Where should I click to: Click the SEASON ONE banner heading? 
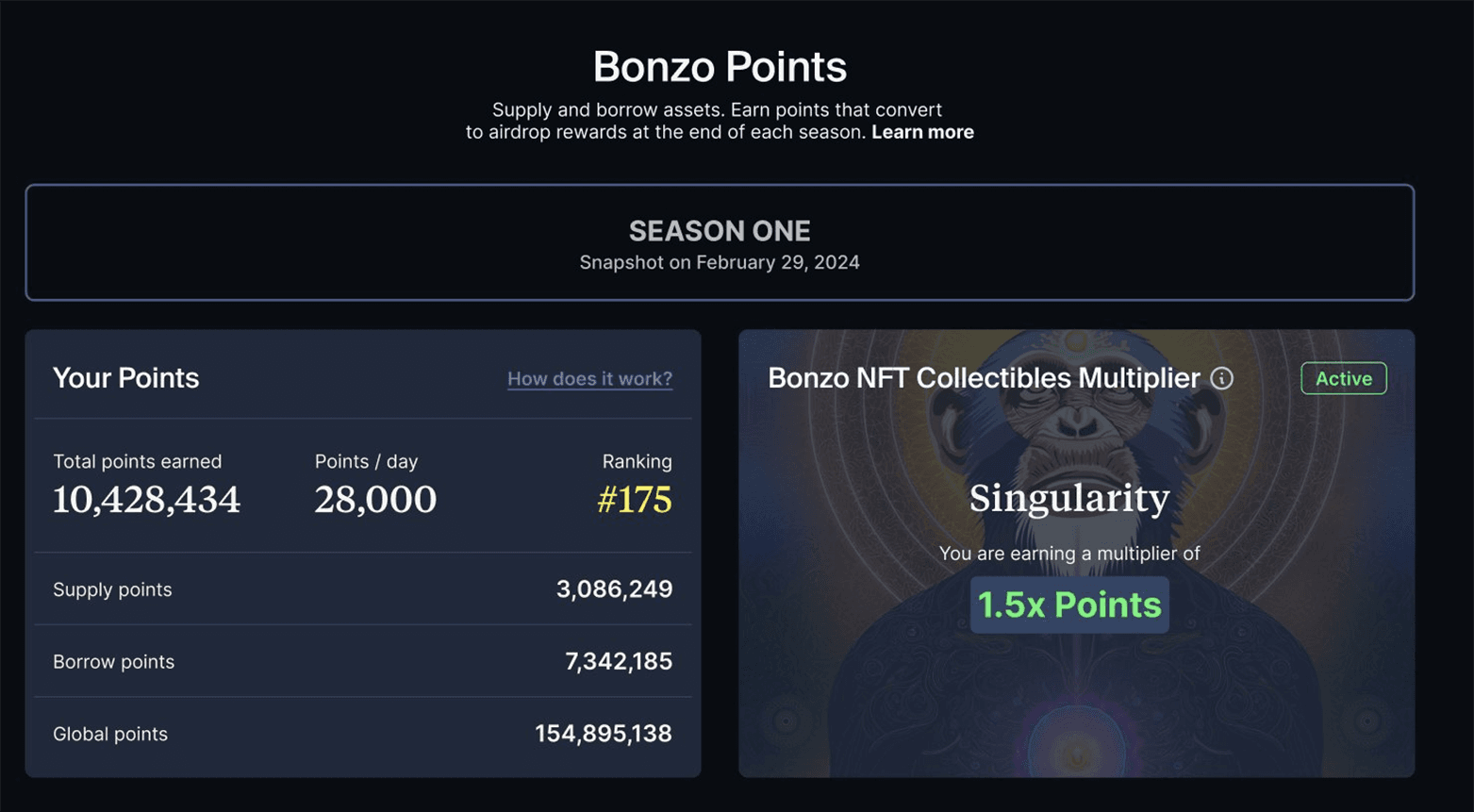tap(720, 231)
